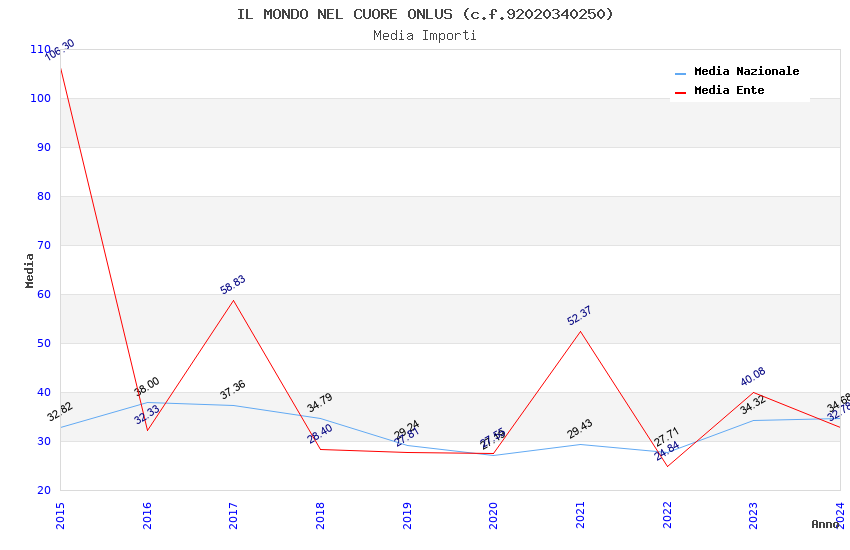Screen dimensions: 850x550
Task: Click the red Media Ente legend swatch
Action: tap(680, 93)
